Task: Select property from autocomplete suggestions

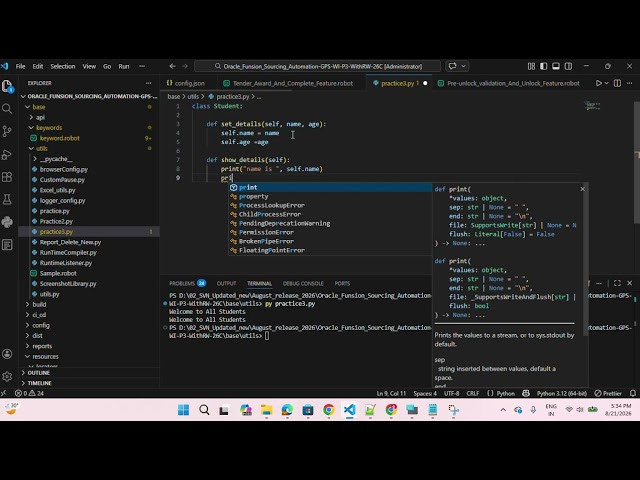Action: 330,196
